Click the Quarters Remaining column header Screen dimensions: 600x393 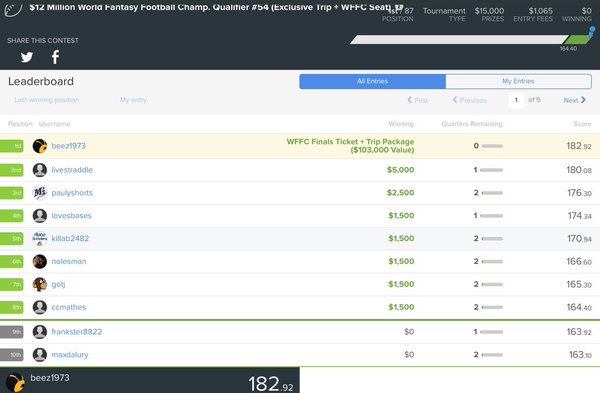click(x=472, y=124)
